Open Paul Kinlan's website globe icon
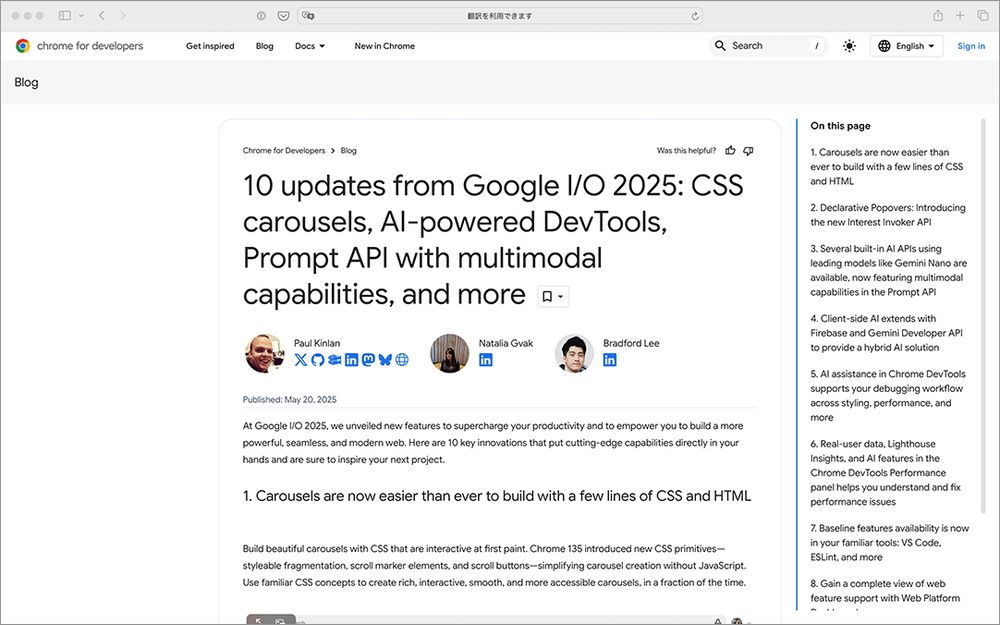 (x=402, y=360)
